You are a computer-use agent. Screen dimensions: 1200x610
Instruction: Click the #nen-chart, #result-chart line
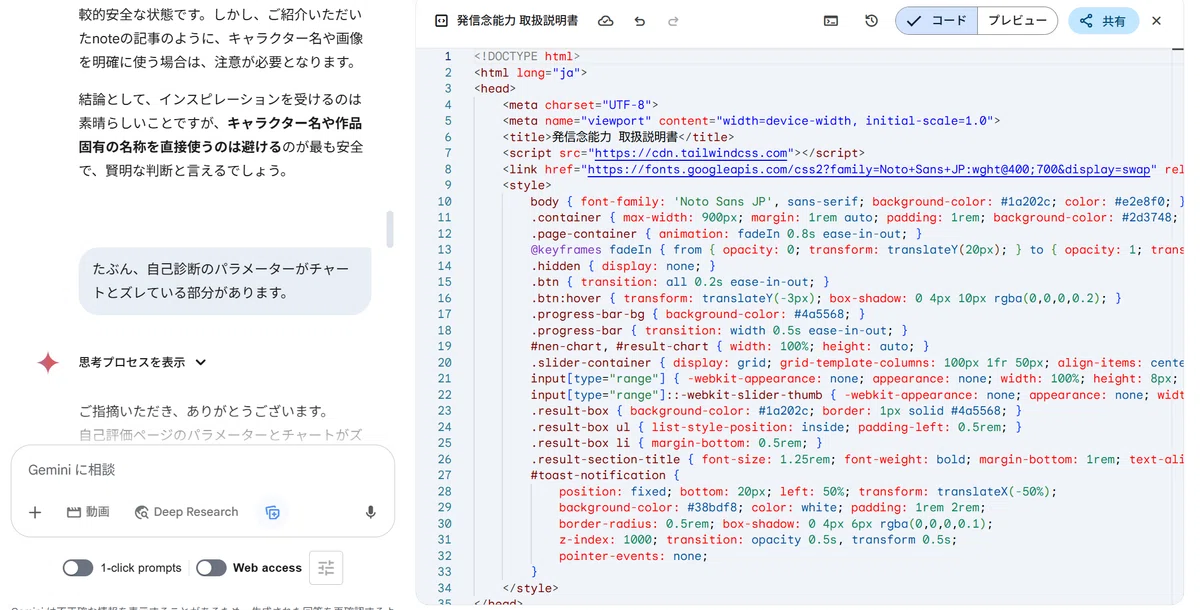(730, 346)
